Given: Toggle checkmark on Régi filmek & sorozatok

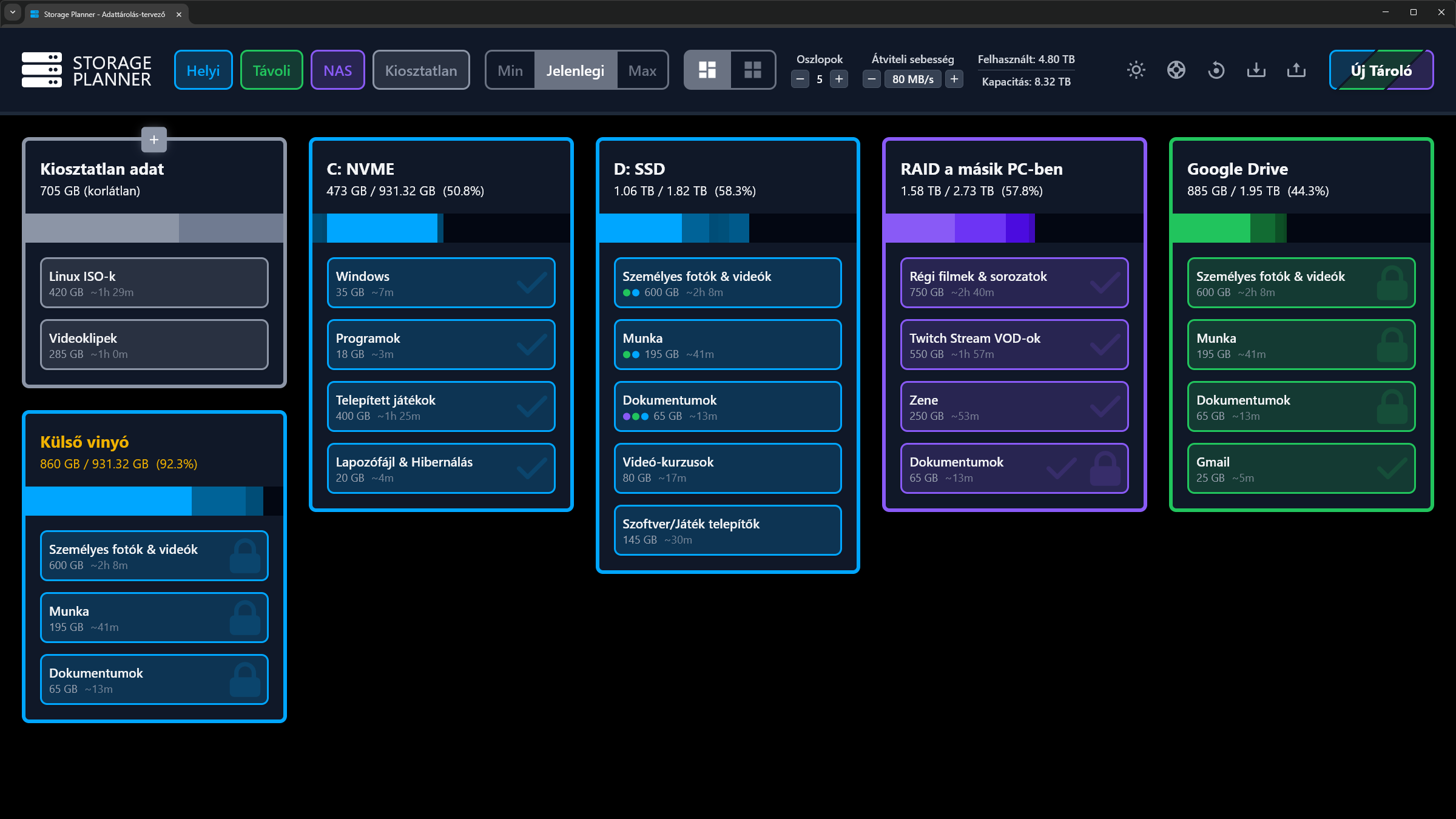Looking at the screenshot, I should (x=1105, y=283).
